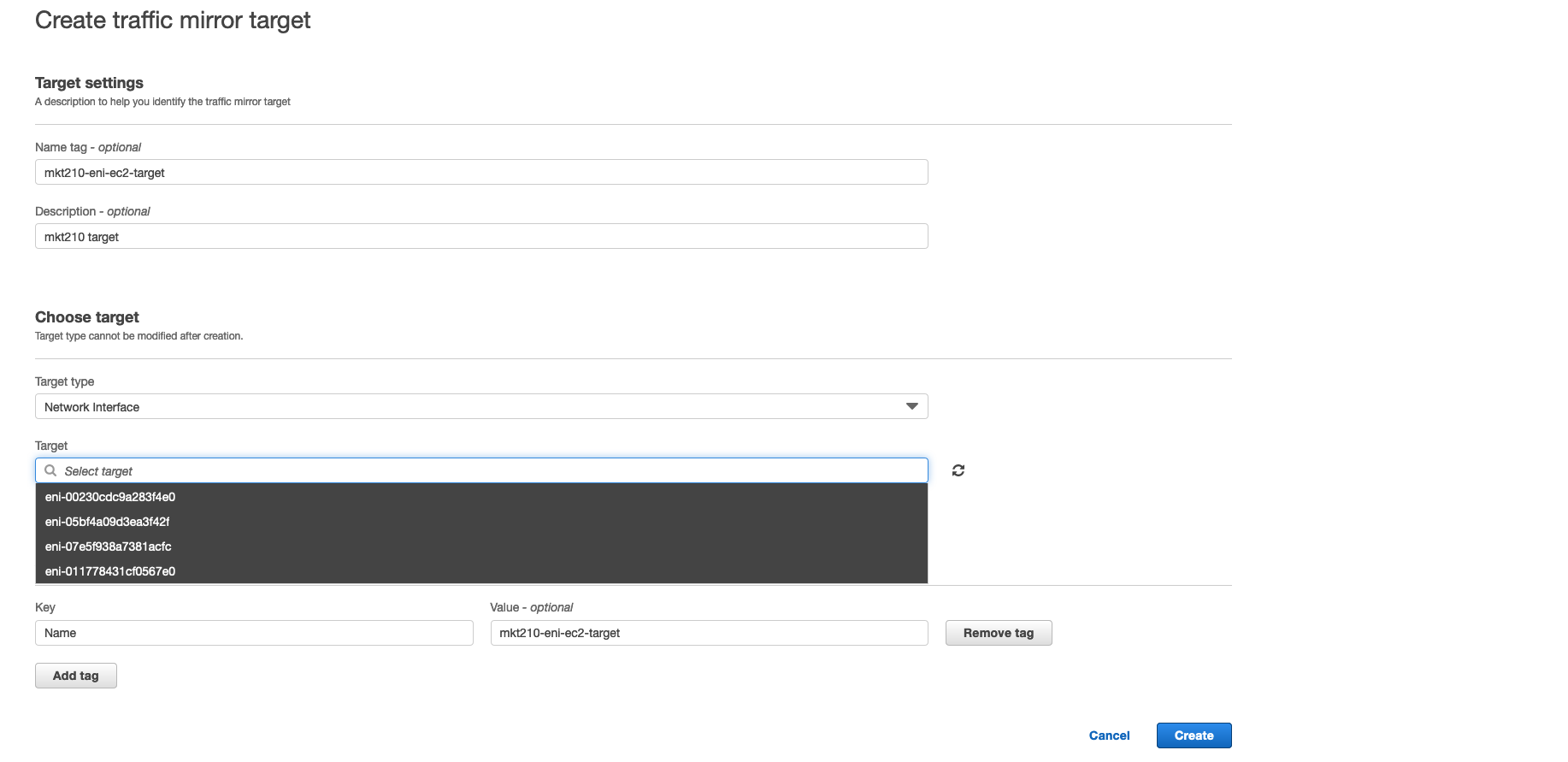The height and width of the screenshot is (762, 1568).
Task: Create the traffic mirror target
Action: coord(1194,735)
